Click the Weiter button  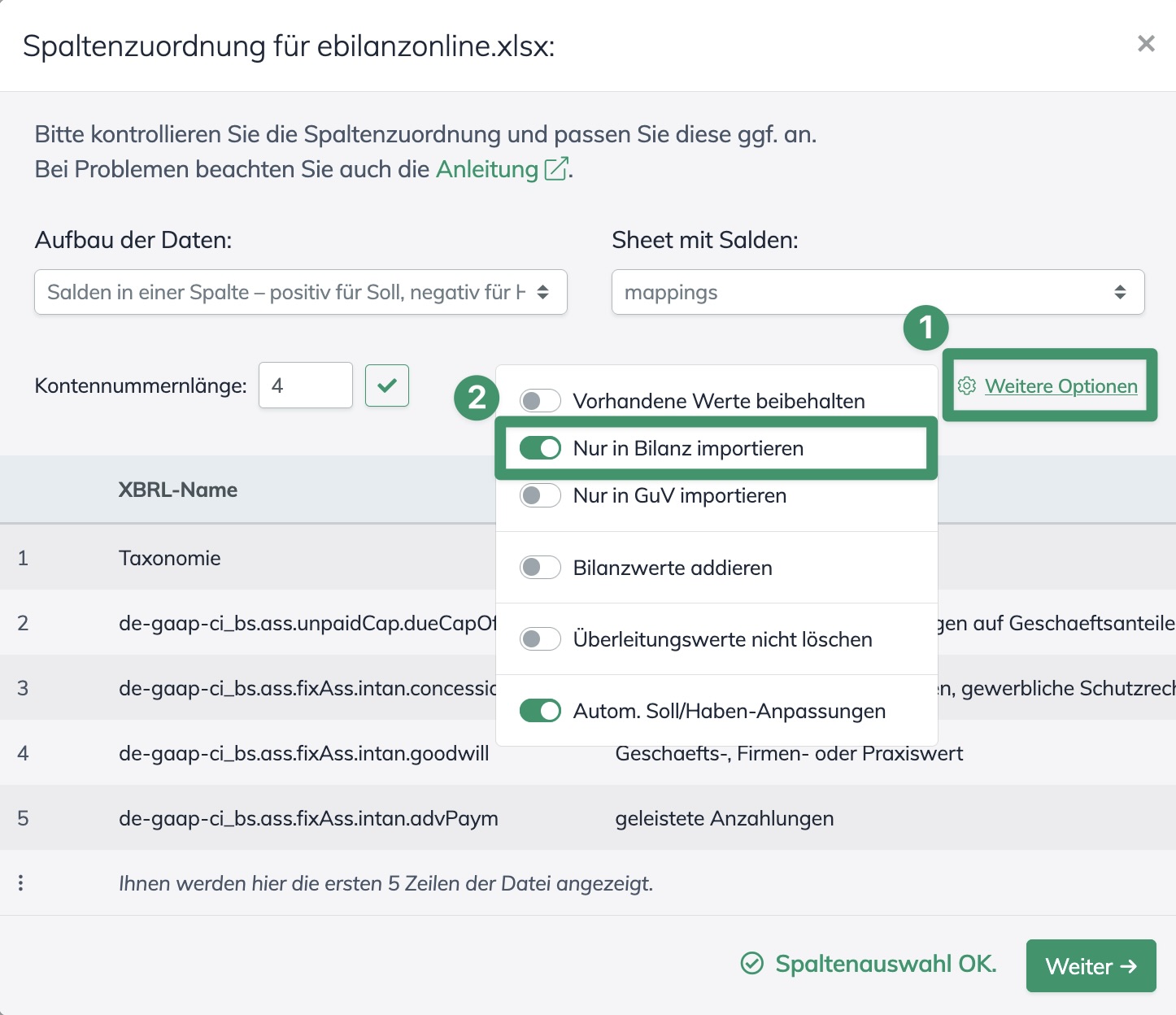[1091, 966]
